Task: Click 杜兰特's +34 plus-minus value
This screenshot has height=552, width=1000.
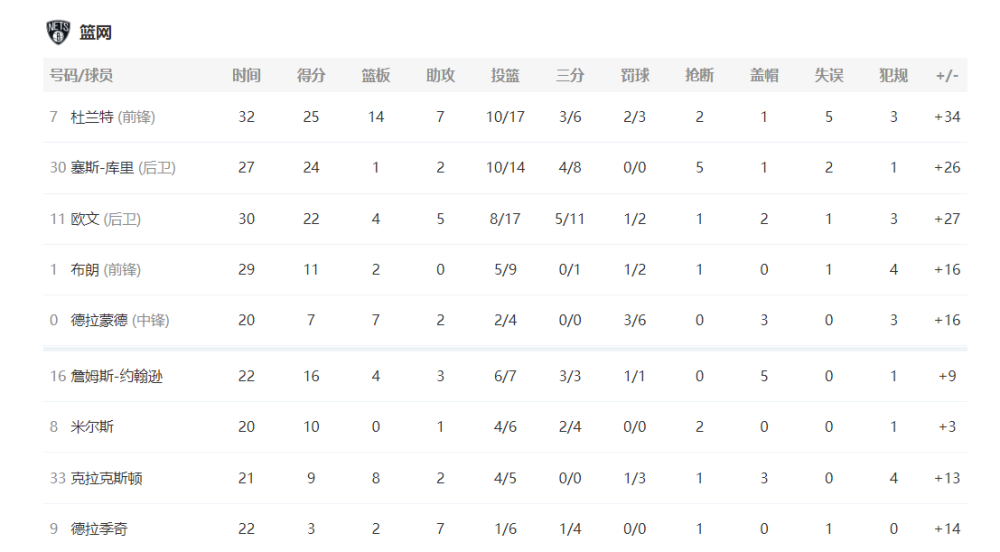Action: (947, 117)
